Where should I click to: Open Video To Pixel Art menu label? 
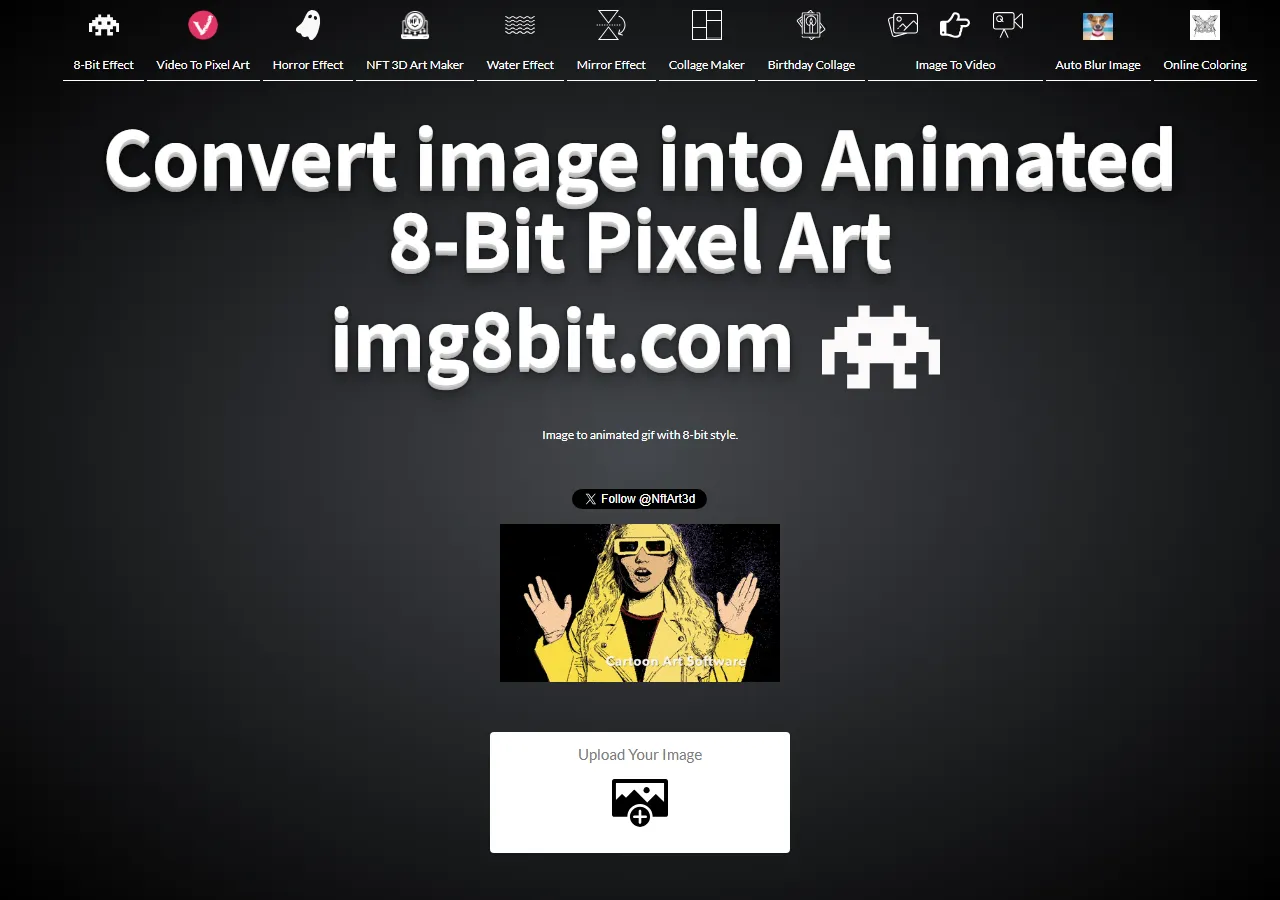[203, 65]
